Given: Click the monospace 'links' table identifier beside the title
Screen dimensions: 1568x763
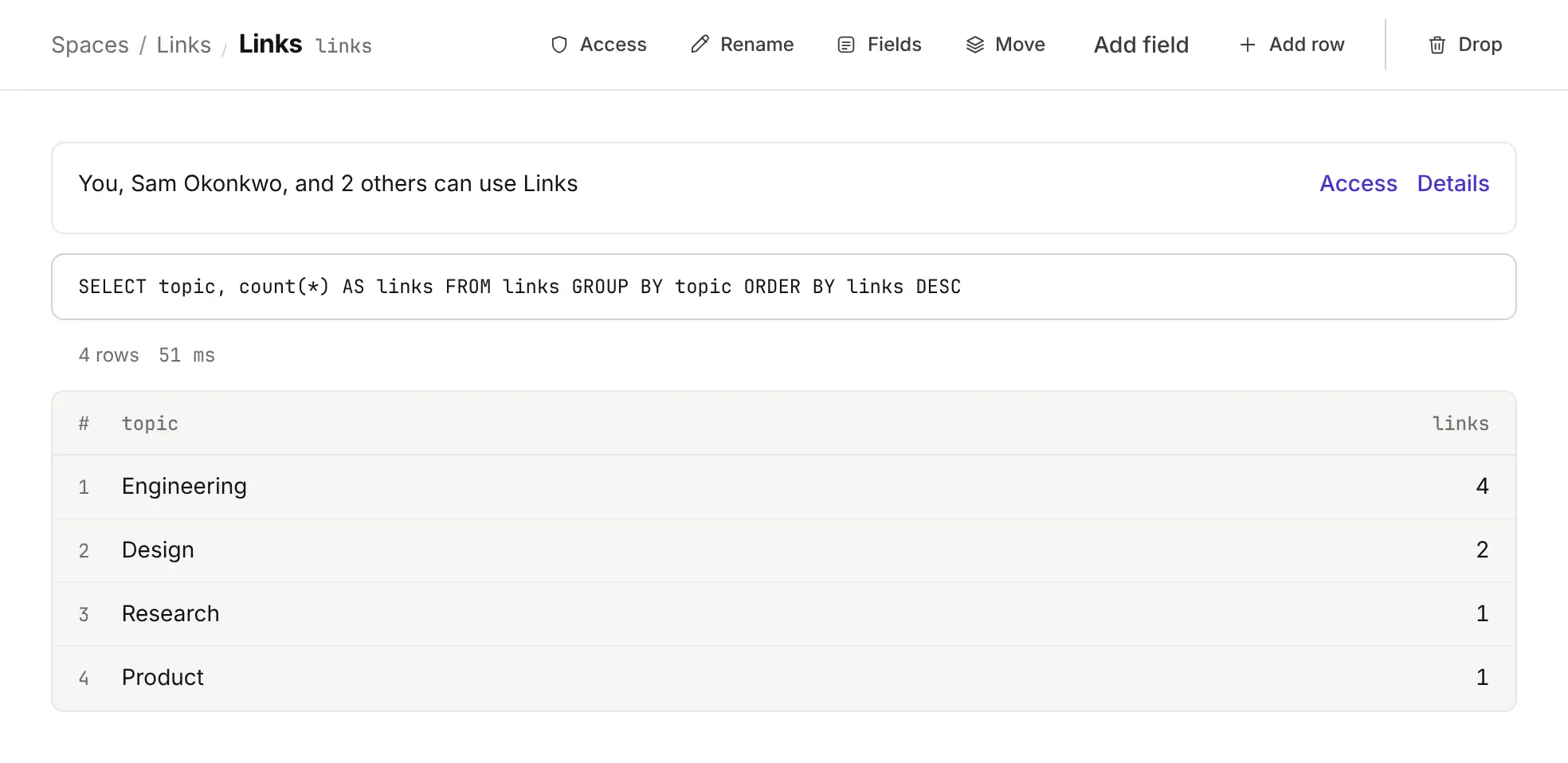Looking at the screenshot, I should tap(343, 46).
